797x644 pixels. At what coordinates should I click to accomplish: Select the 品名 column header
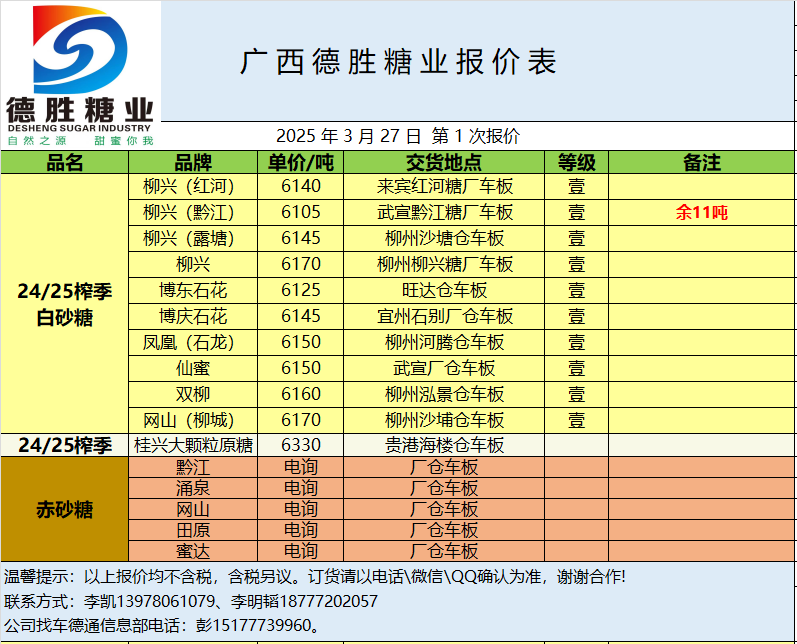[65, 162]
